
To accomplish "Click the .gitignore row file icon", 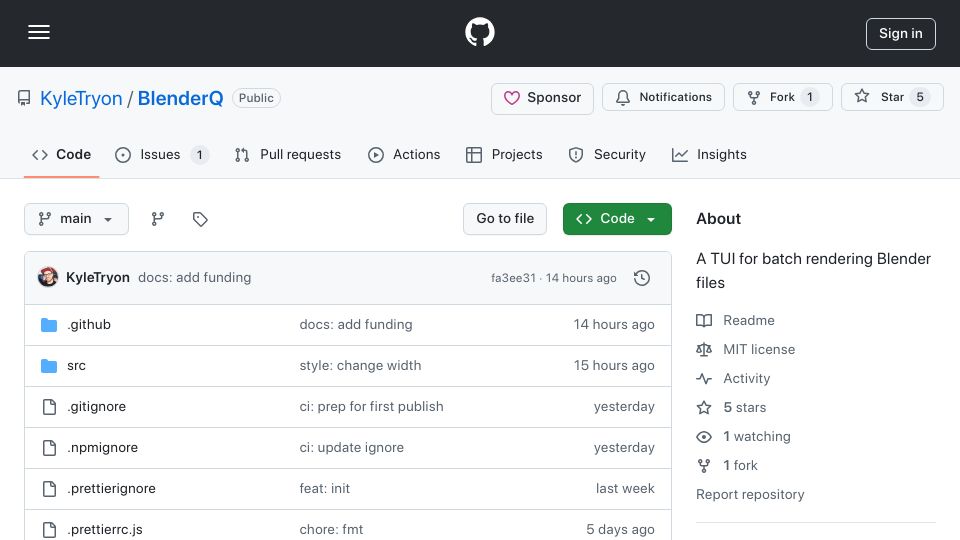I will (x=49, y=407).
